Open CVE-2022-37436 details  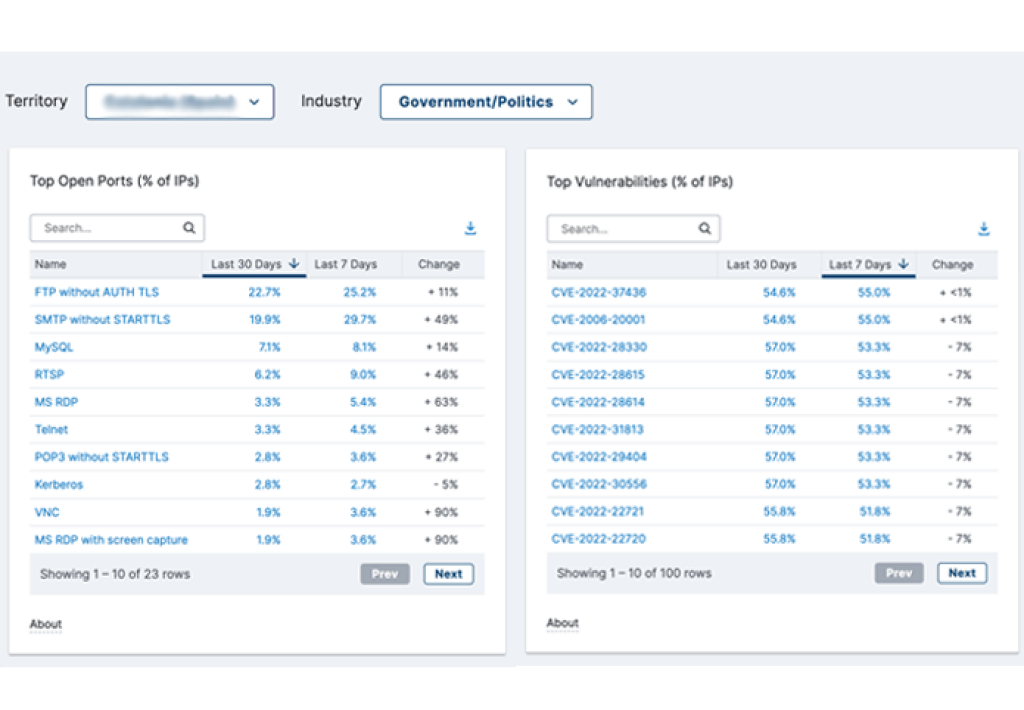597,292
